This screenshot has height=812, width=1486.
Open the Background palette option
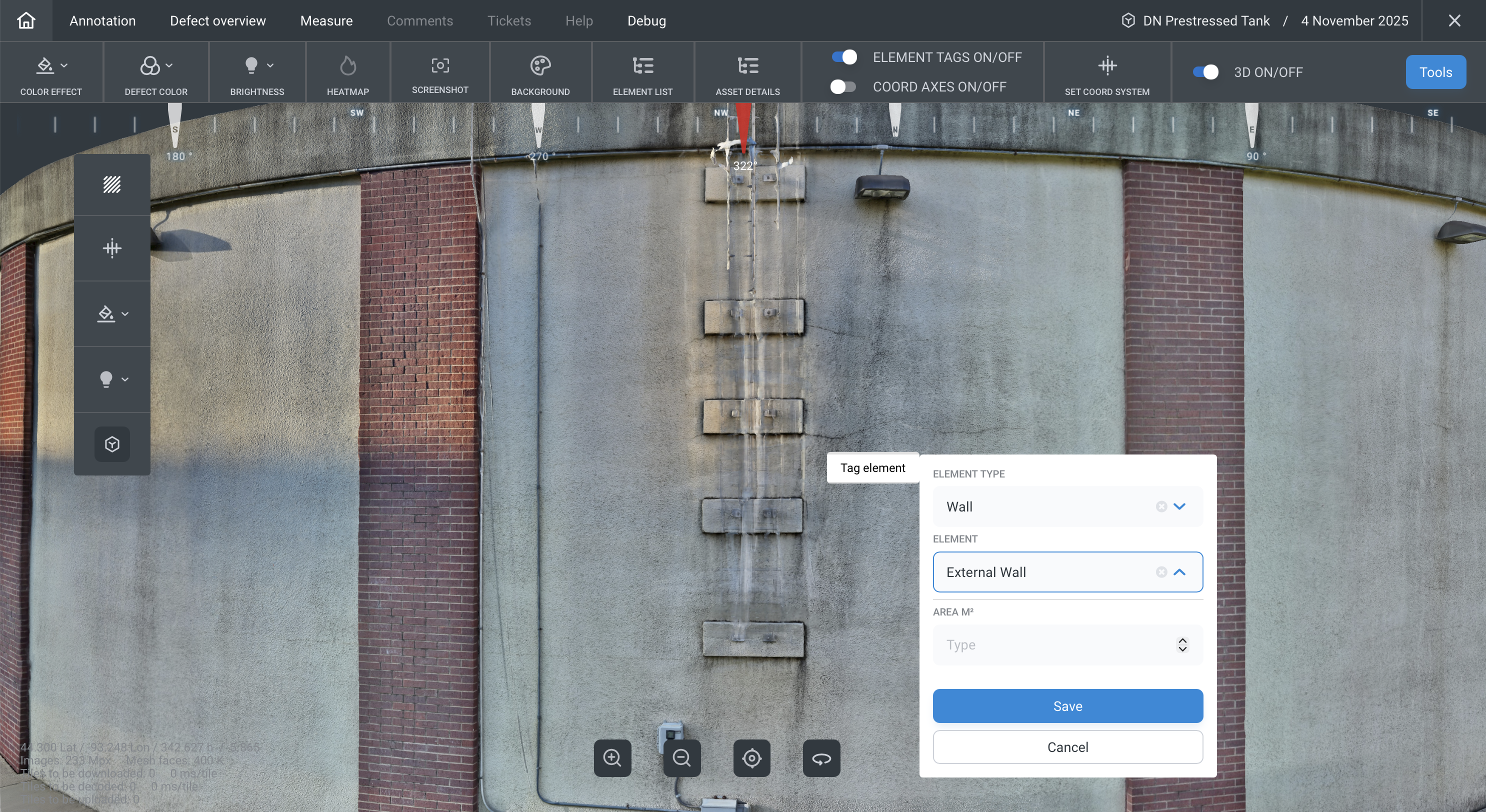click(540, 72)
